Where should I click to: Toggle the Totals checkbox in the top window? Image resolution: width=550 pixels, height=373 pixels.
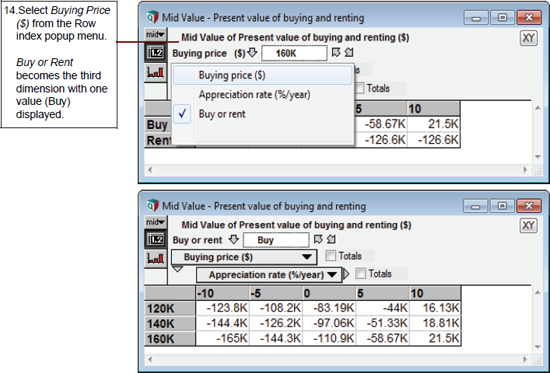pyautogui.click(x=359, y=88)
